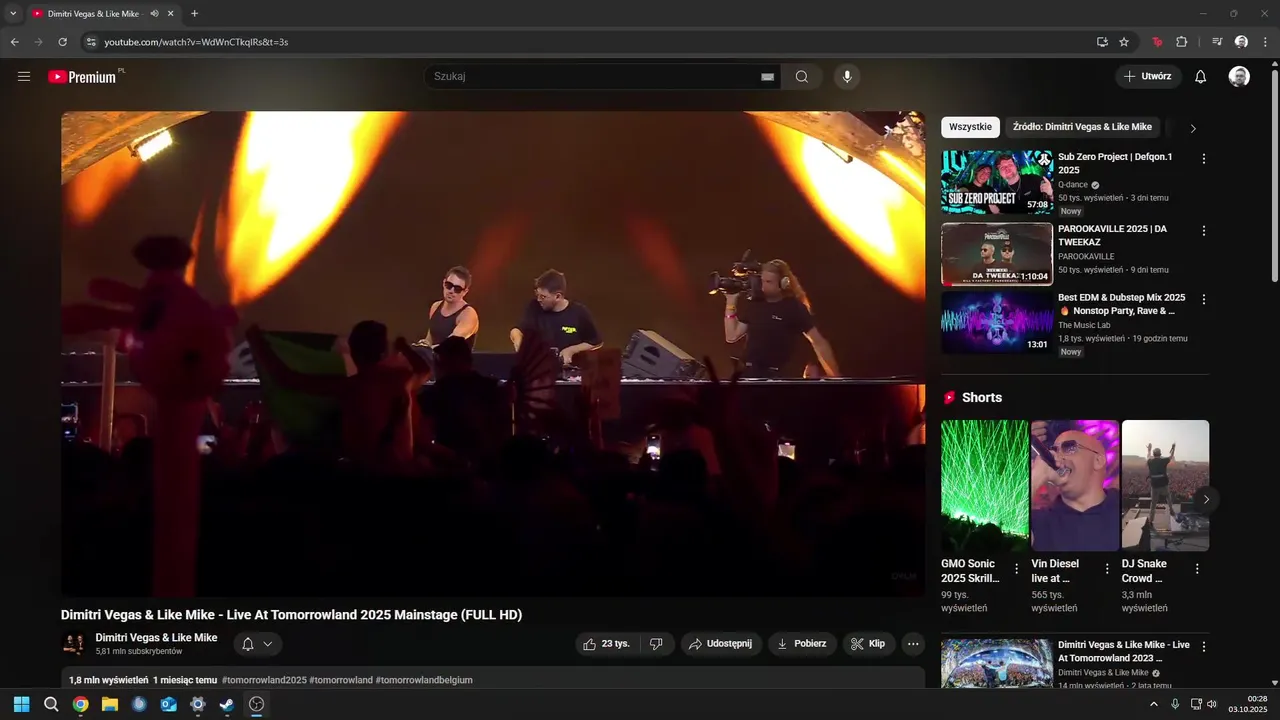Click the Klip clip button
The image size is (1280, 720).
868,644
